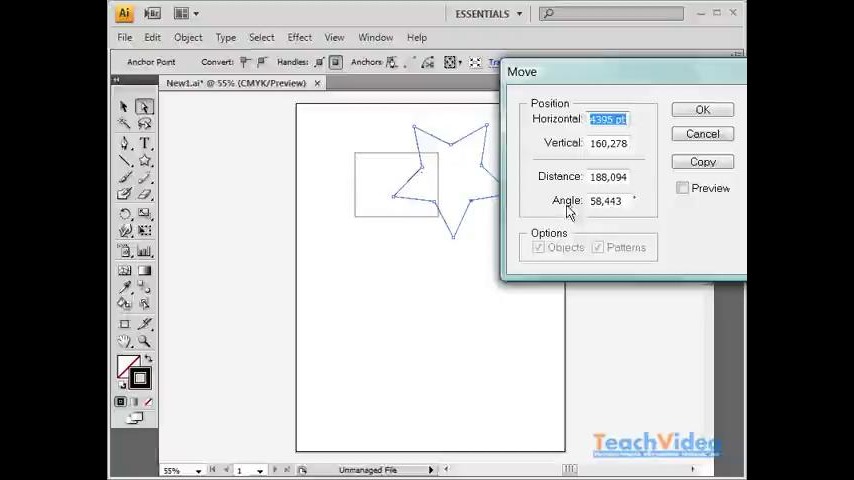
Task: Click the Vertical position input field
Action: pyautogui.click(x=608, y=143)
